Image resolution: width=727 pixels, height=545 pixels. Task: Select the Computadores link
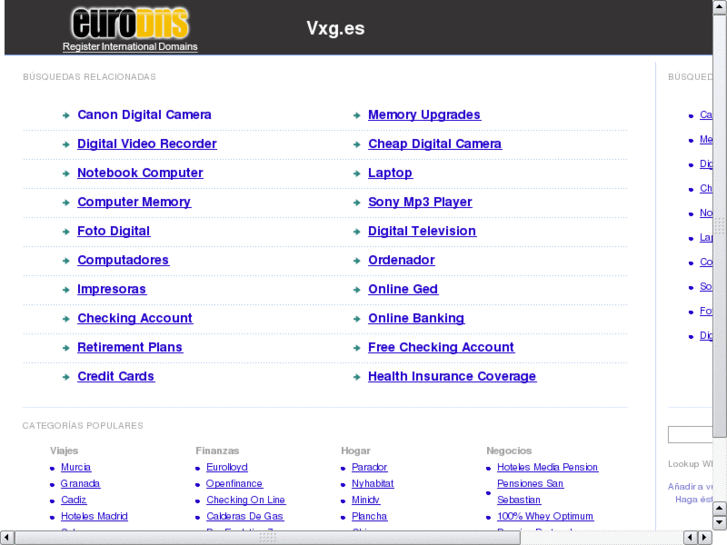pyautogui.click(x=123, y=260)
